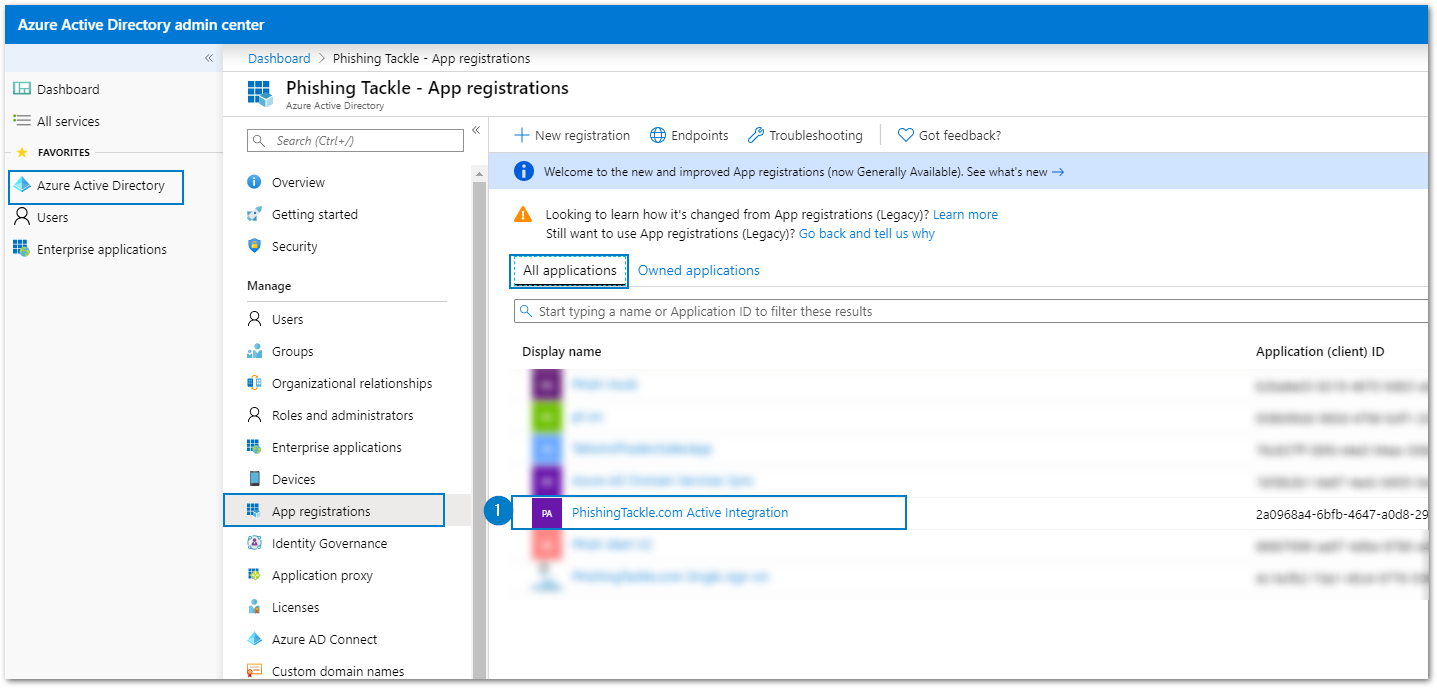
Task: Follow the Learn more link
Action: (964, 214)
